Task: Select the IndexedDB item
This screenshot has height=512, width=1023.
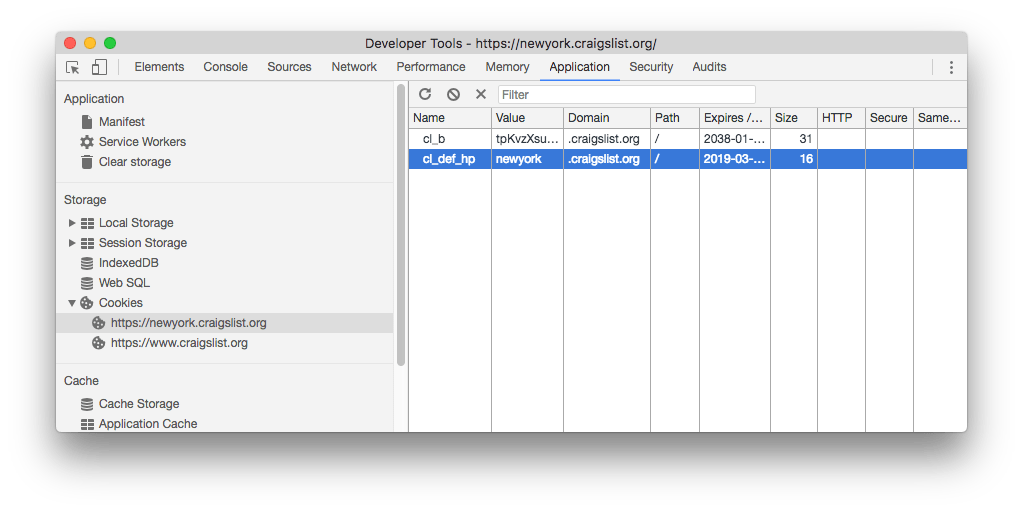Action: 129,263
